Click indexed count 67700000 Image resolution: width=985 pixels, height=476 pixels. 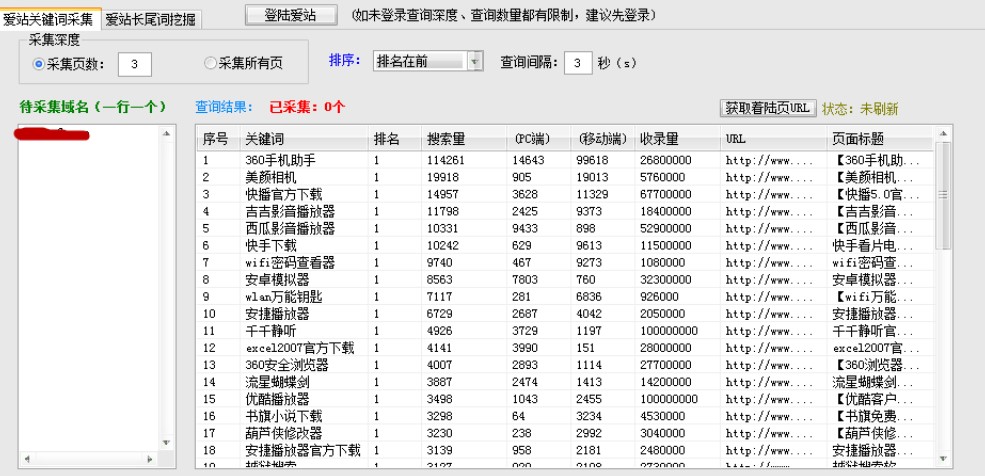pos(666,194)
